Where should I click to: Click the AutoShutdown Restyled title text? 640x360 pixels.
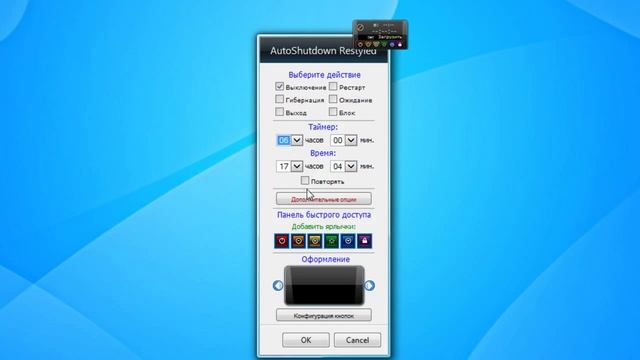click(323, 51)
